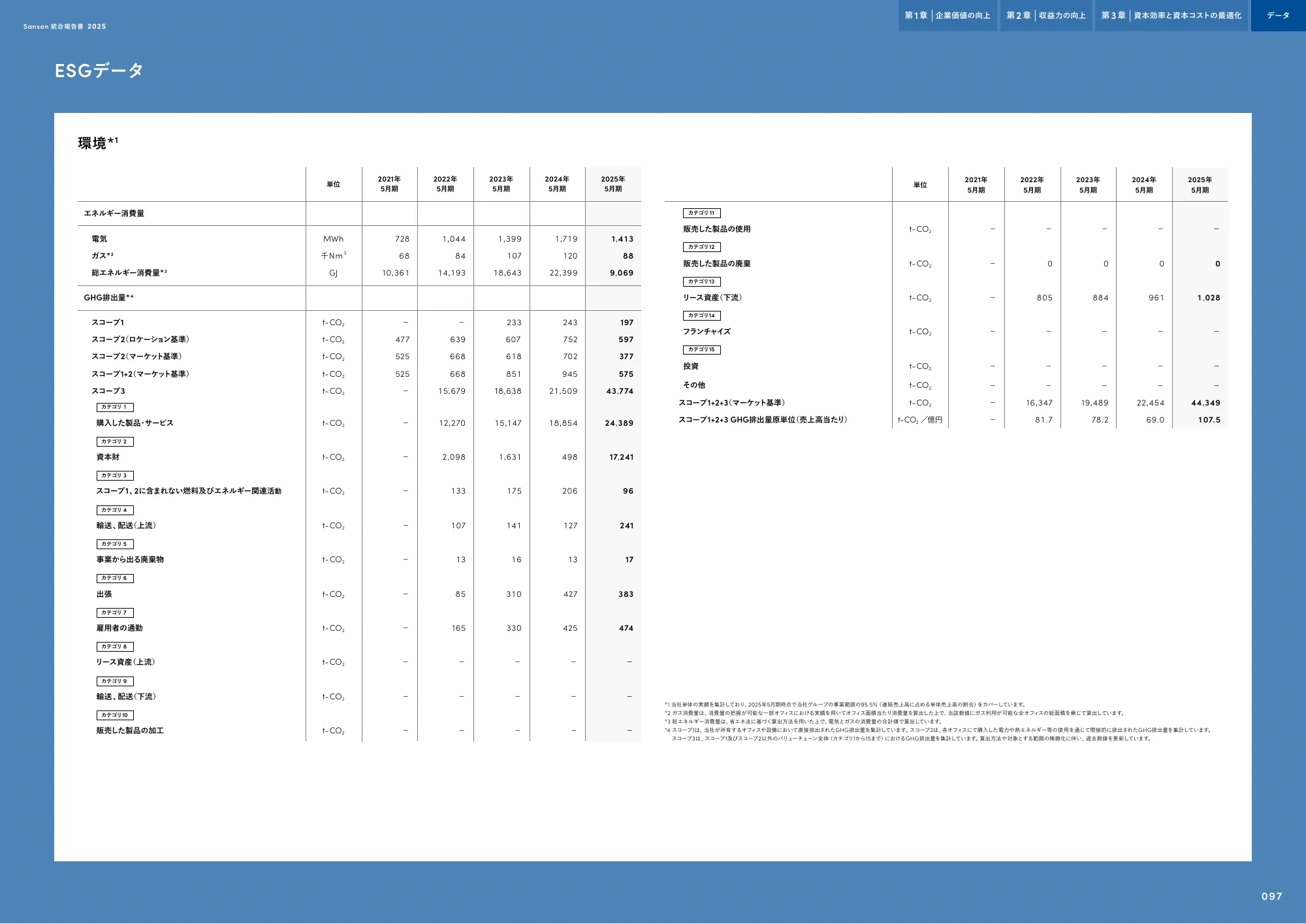Viewport: 1306px width, 924px height.
Task: Click the カテゴリ 11 label badge
Action: pos(701,214)
